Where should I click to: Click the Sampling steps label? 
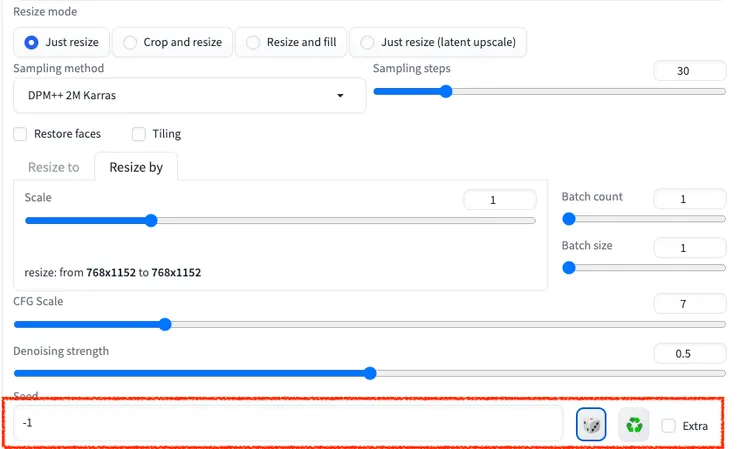(412, 68)
